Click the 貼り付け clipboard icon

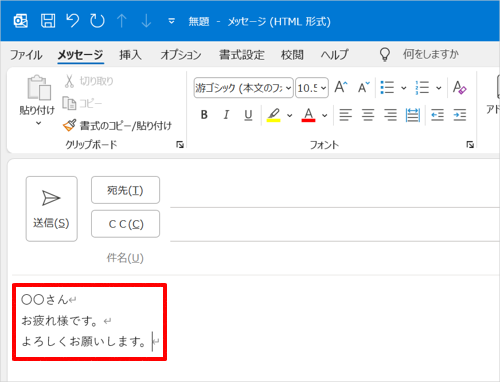coord(39,88)
